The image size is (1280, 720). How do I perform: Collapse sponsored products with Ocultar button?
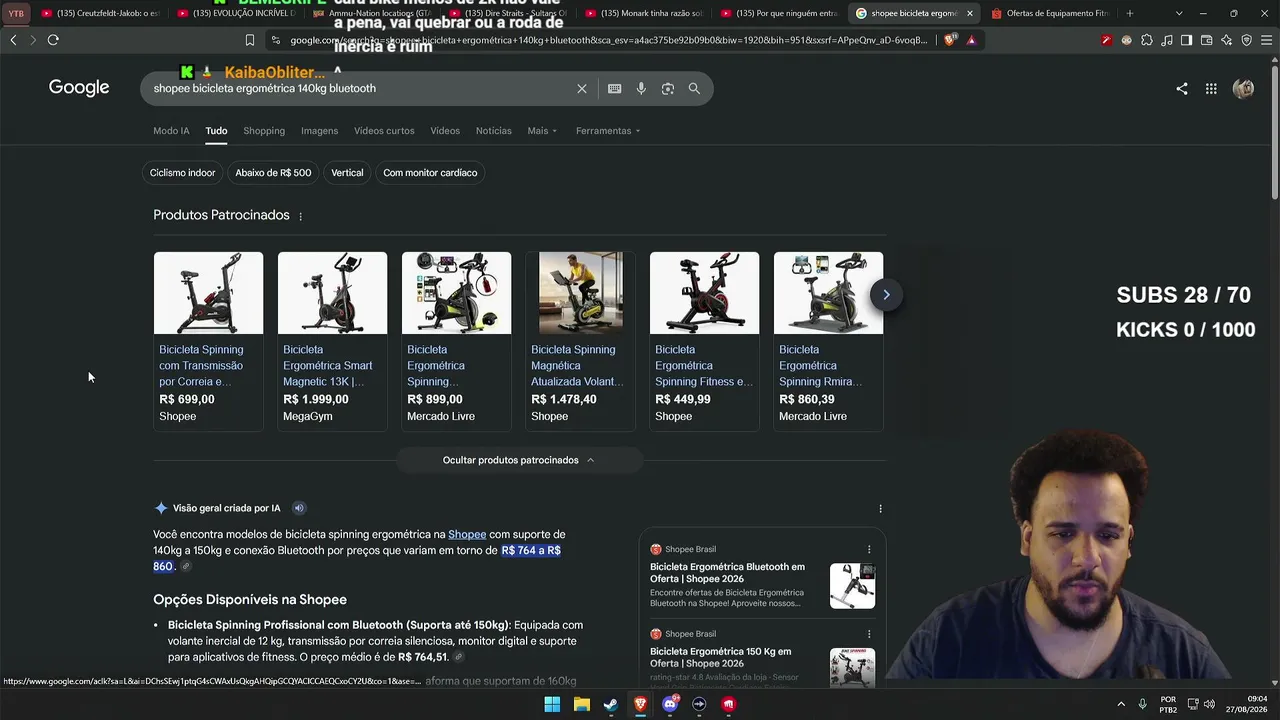tap(519, 460)
